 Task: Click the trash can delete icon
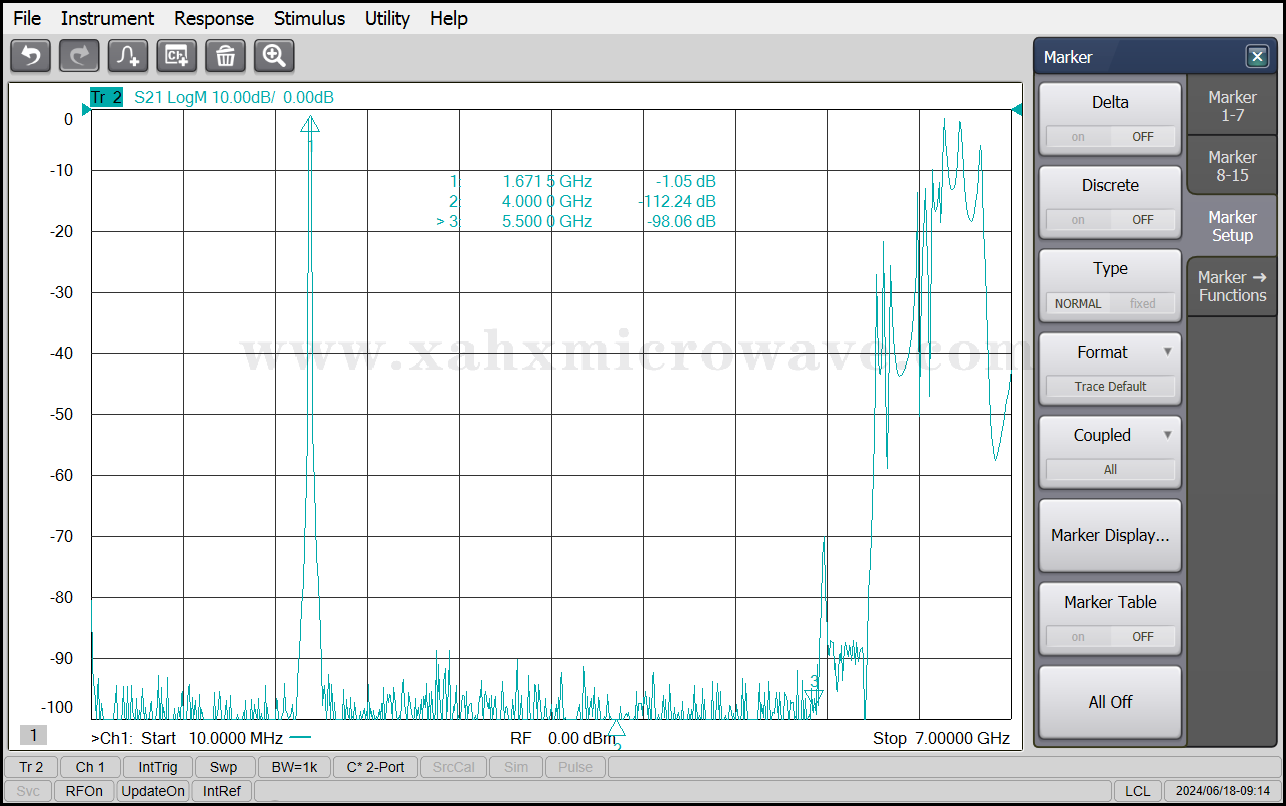tap(225, 56)
